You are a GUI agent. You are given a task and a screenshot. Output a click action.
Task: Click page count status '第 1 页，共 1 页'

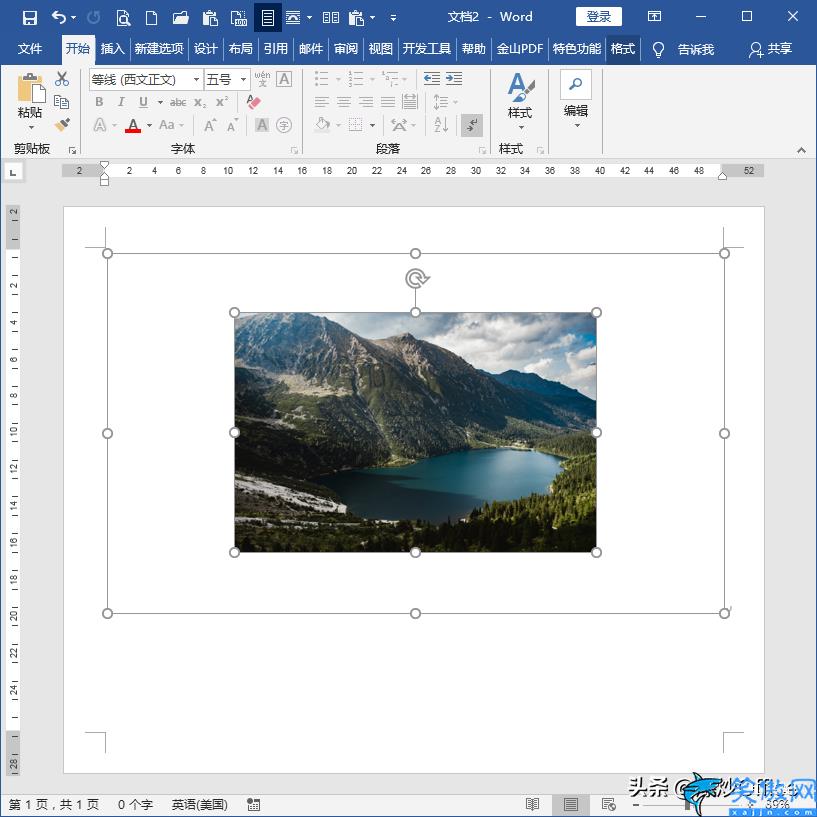click(54, 804)
